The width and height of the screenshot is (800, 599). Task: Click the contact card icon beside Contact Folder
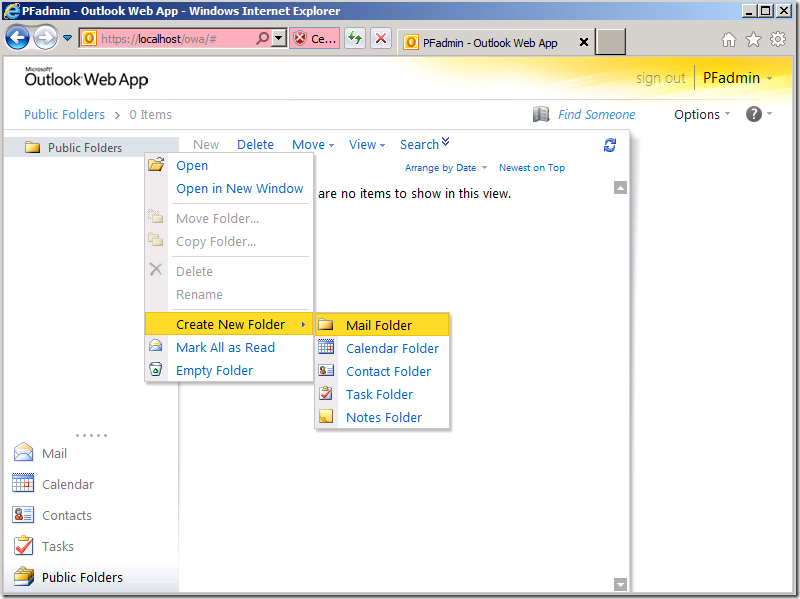click(326, 370)
